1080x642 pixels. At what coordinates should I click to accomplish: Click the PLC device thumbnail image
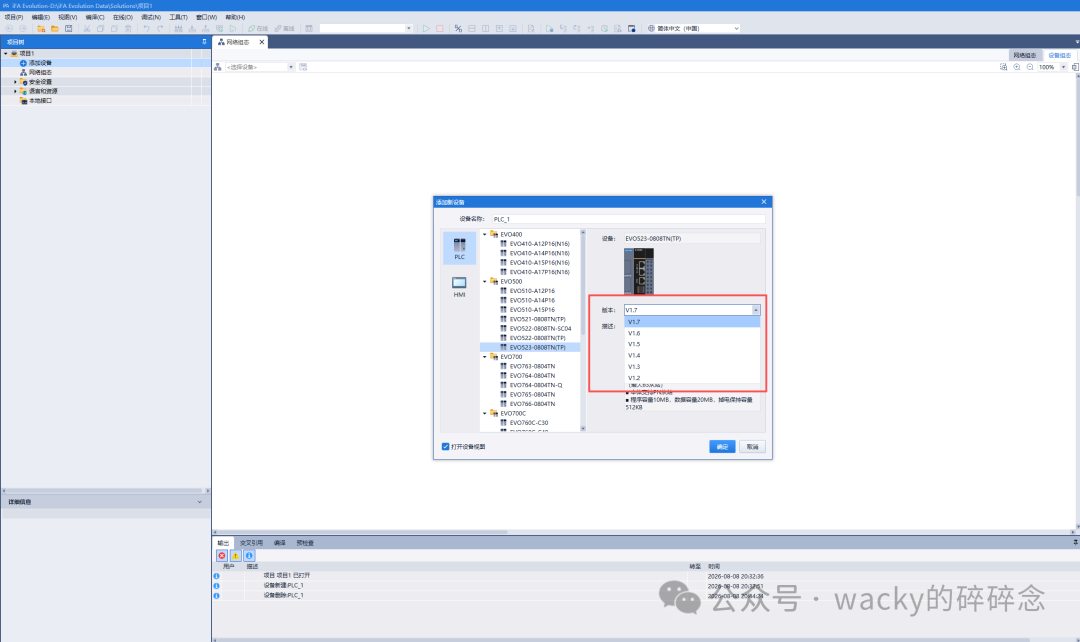638,271
